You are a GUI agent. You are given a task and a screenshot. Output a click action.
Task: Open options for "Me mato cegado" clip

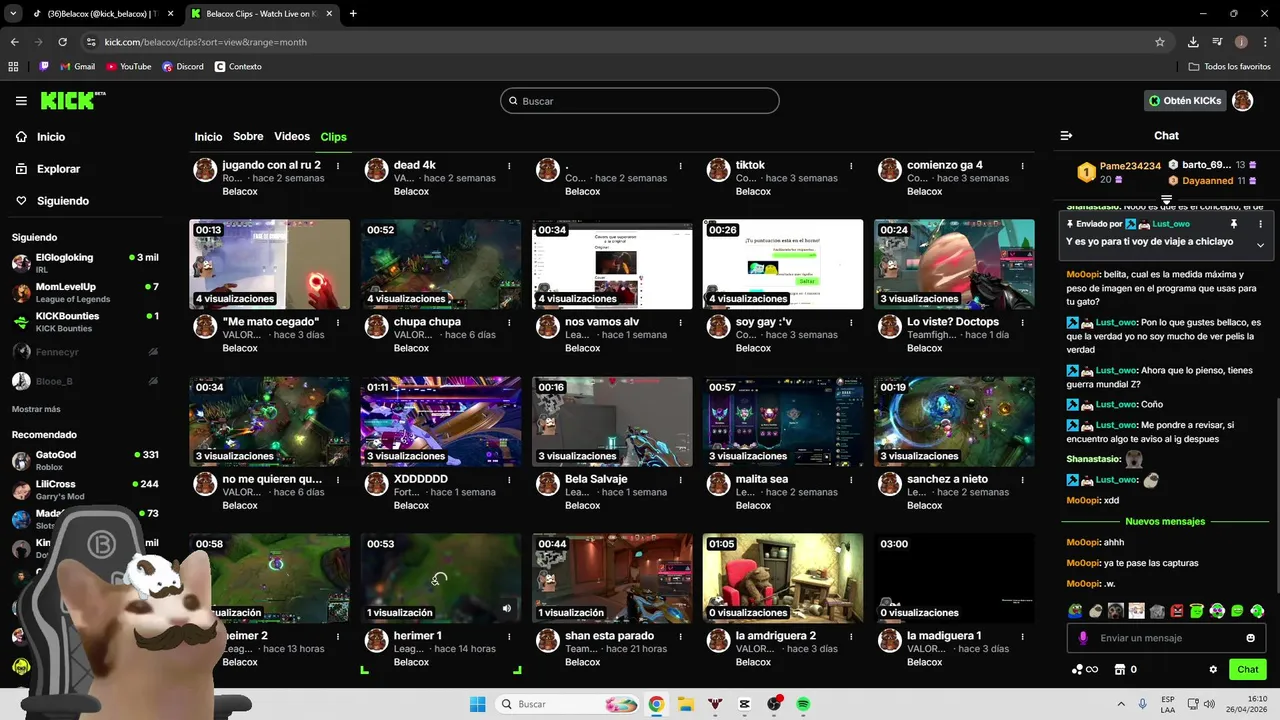(338, 322)
